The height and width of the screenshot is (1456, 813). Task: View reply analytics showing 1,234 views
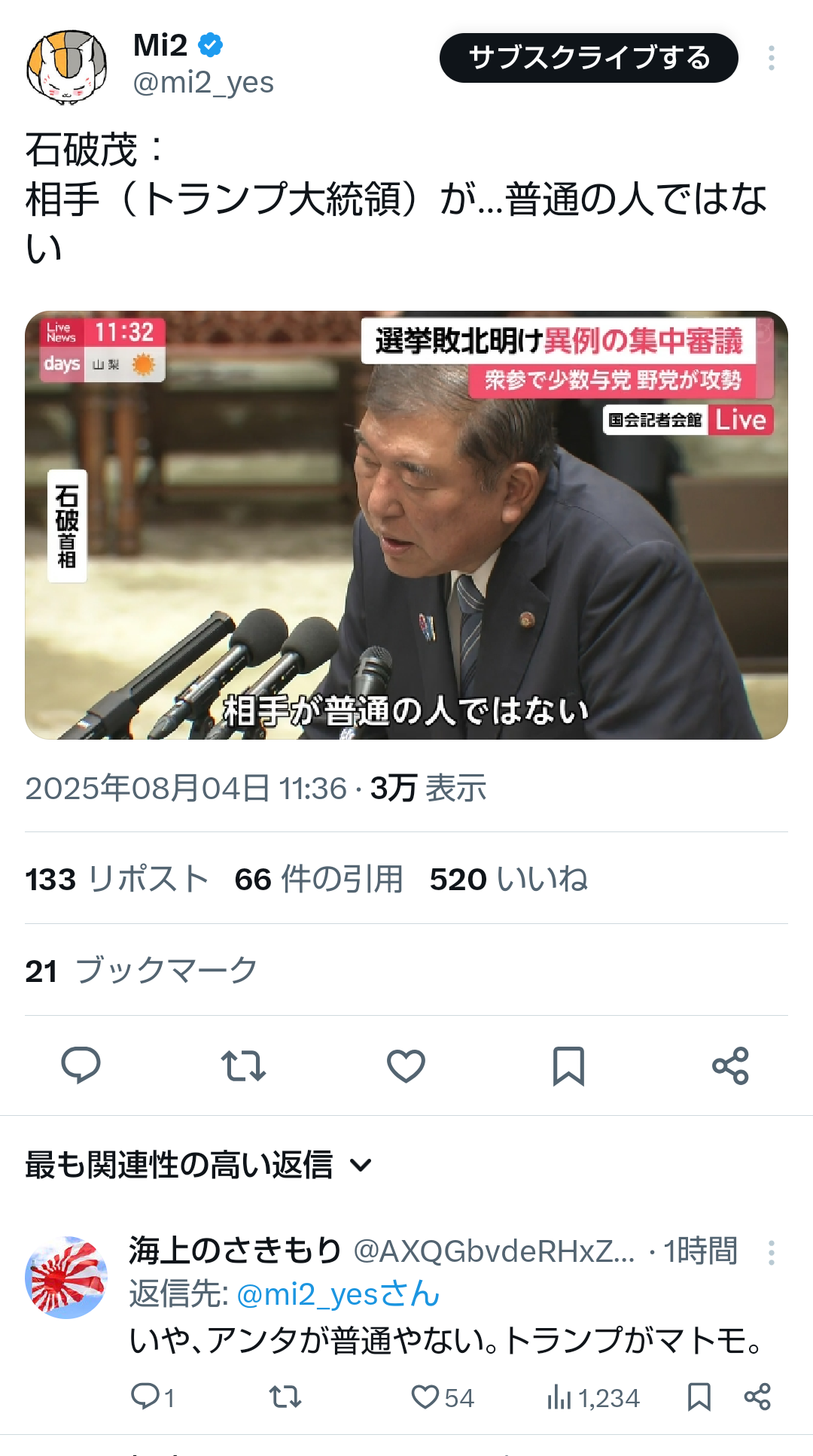[593, 1398]
